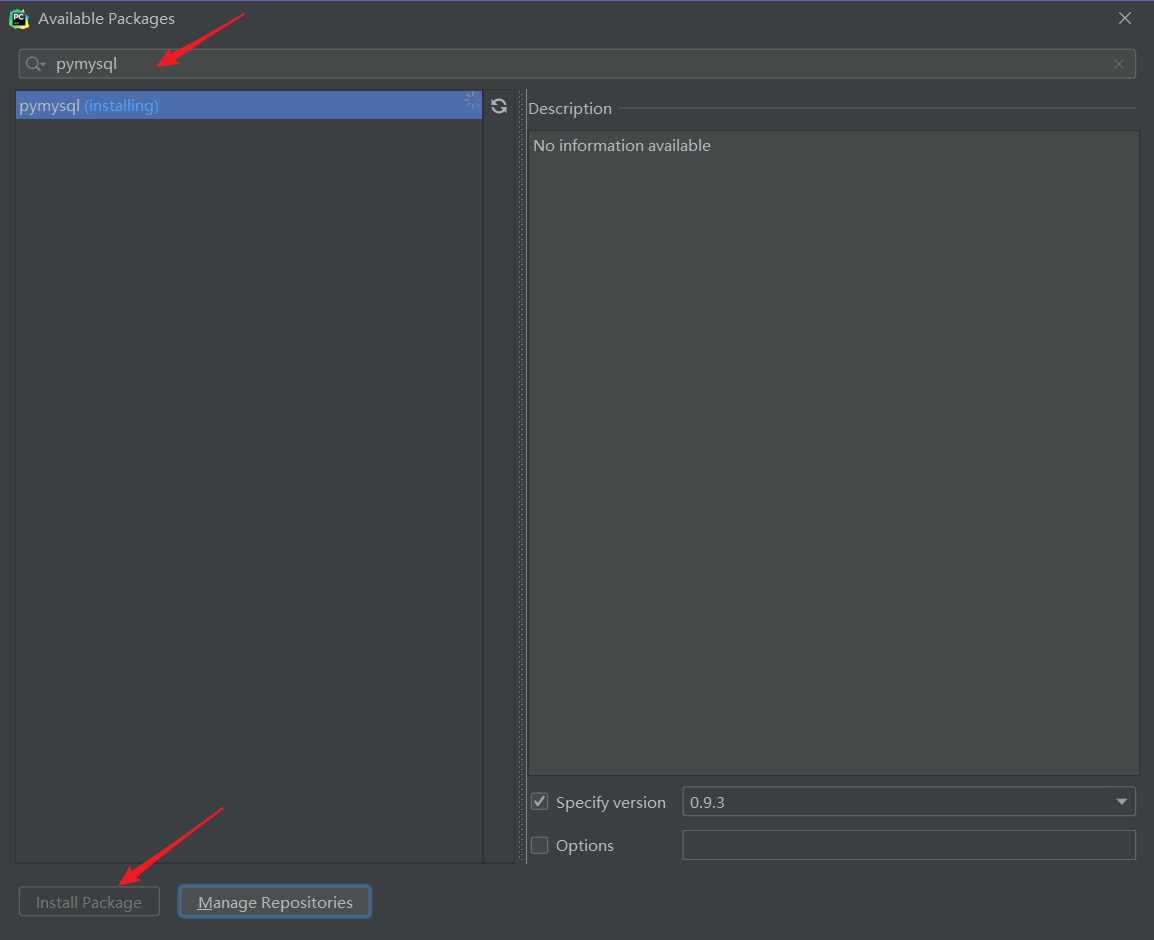
Task: Clear the pymysql search text
Action: pos(1119,64)
